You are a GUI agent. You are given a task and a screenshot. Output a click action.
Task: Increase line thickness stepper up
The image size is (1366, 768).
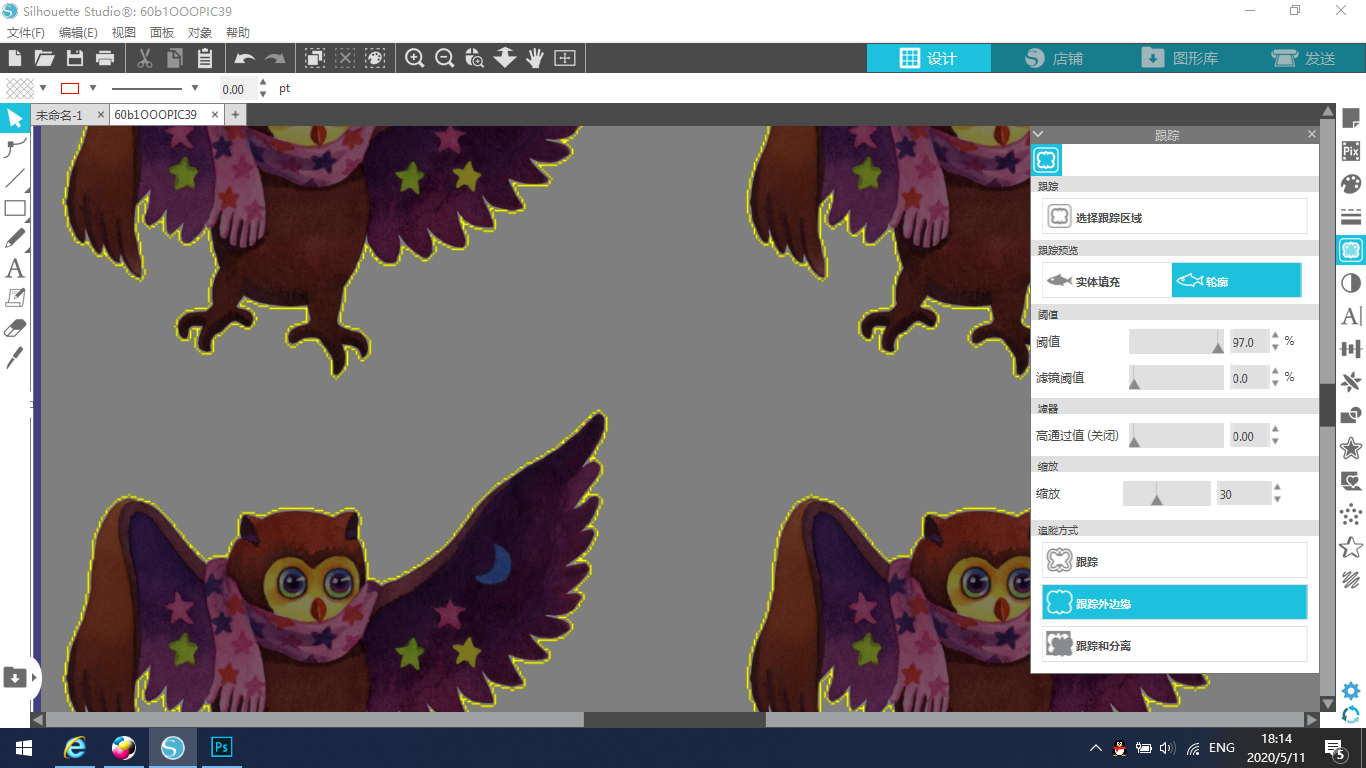click(x=263, y=82)
